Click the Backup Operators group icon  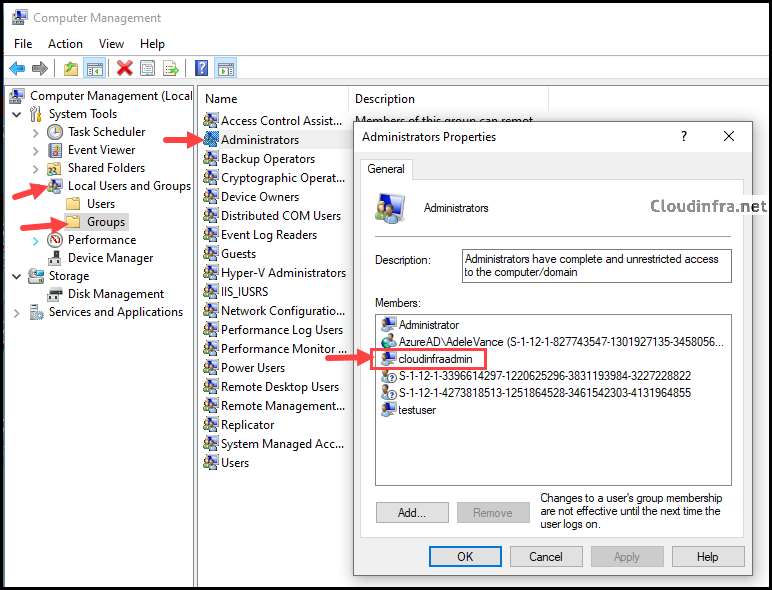click(x=211, y=159)
